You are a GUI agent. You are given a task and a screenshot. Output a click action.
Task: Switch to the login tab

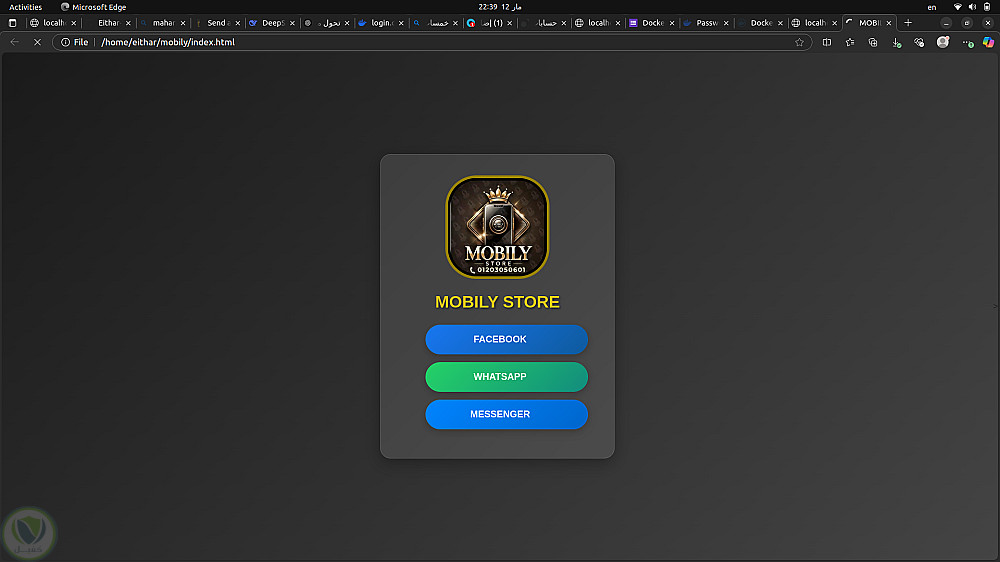tap(380, 23)
